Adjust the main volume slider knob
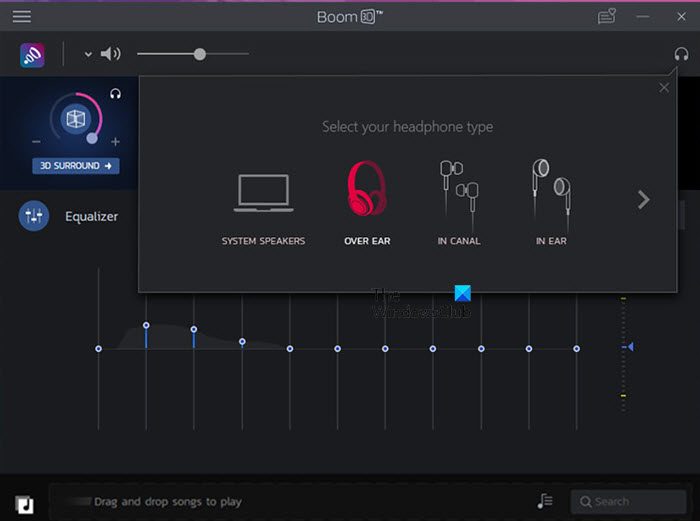700x521 pixels. pyautogui.click(x=200, y=54)
